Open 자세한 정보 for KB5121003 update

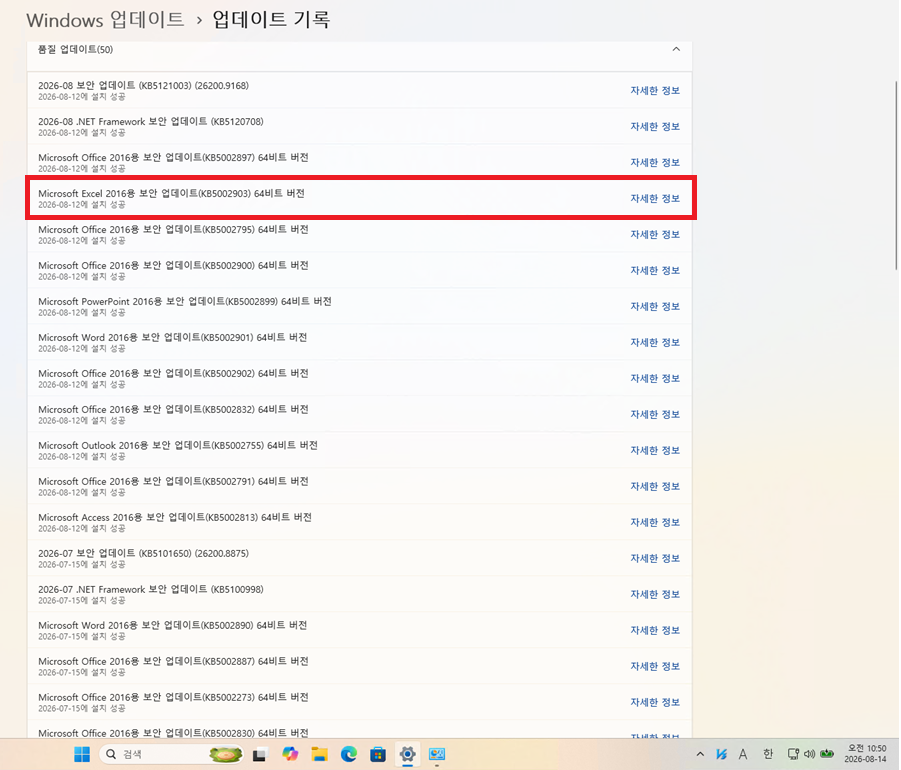tap(655, 91)
